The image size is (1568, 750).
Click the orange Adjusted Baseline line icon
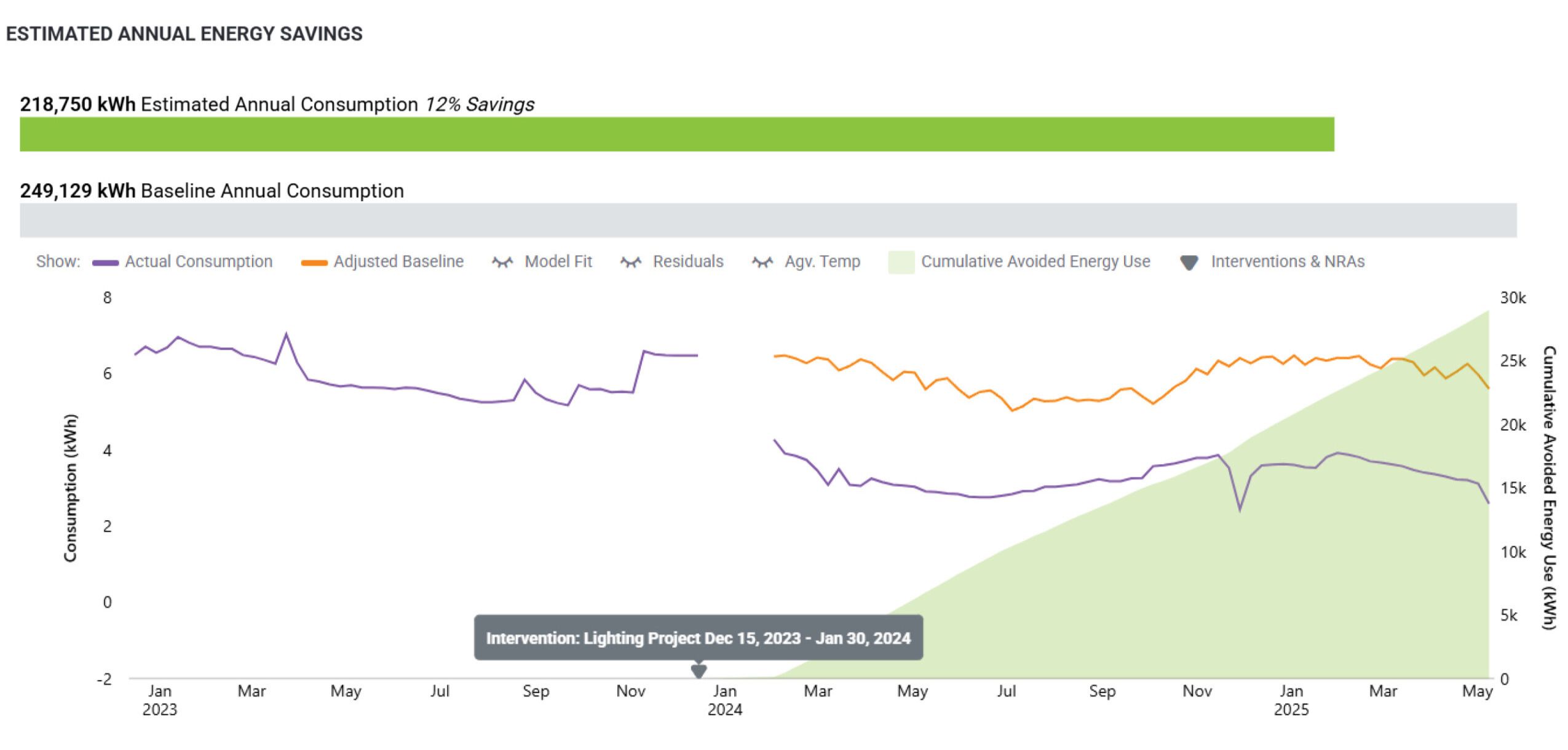(x=314, y=262)
